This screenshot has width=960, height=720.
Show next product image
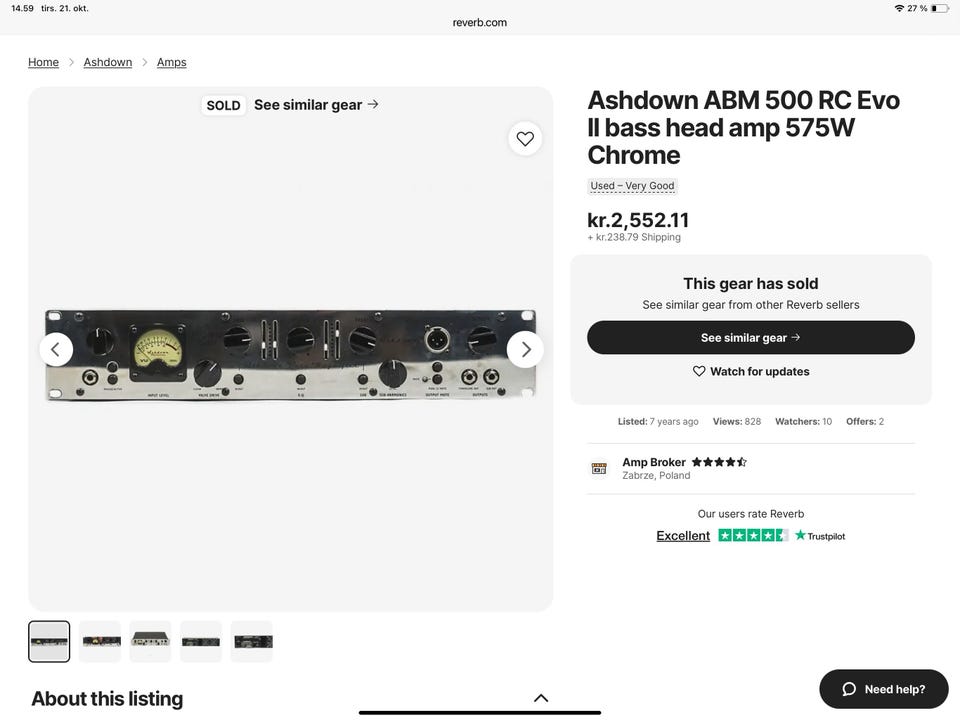(x=525, y=349)
